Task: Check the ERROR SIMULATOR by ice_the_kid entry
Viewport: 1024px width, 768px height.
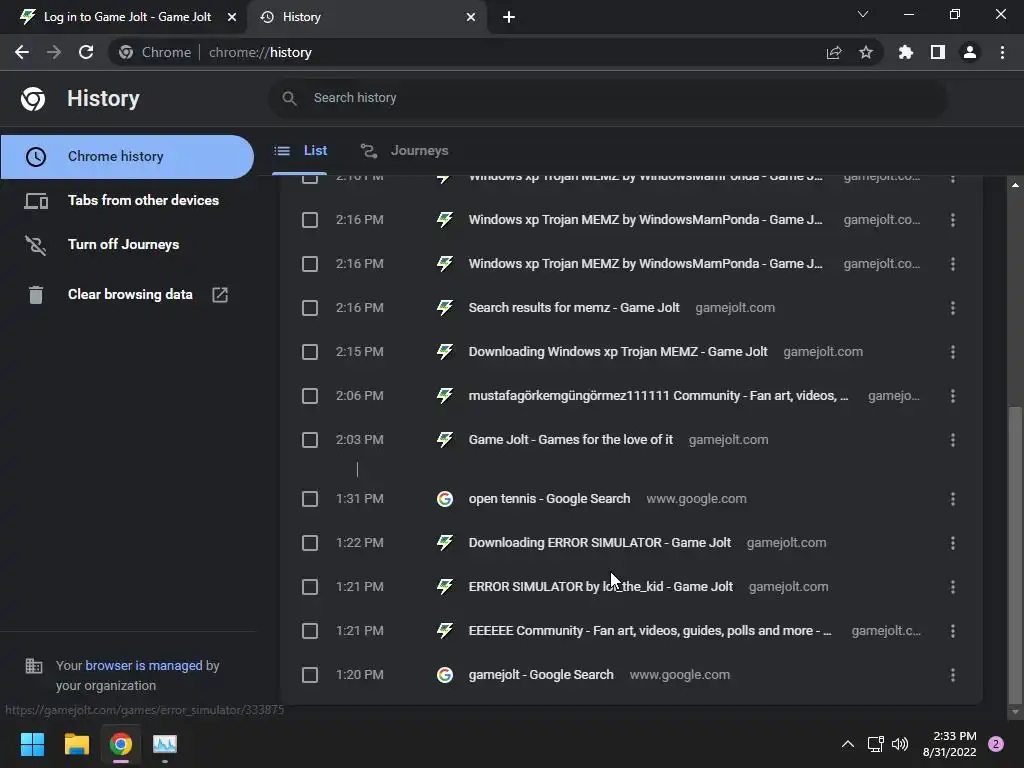Action: 310,586
